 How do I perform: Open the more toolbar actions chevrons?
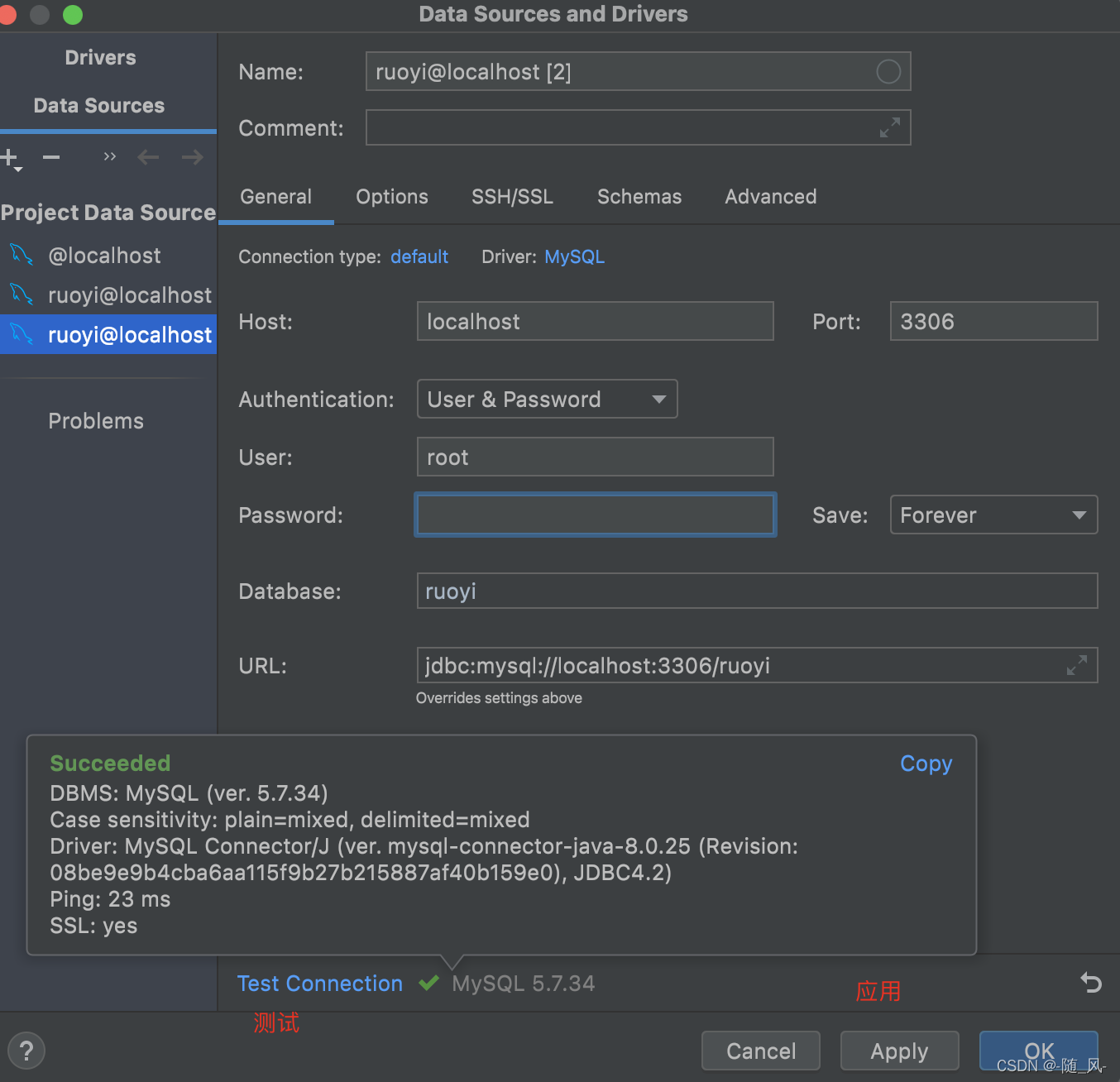tap(109, 156)
